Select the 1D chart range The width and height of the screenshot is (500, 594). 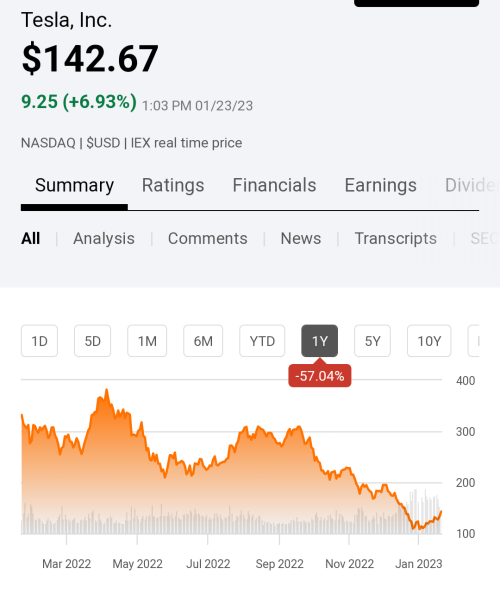(x=39, y=341)
